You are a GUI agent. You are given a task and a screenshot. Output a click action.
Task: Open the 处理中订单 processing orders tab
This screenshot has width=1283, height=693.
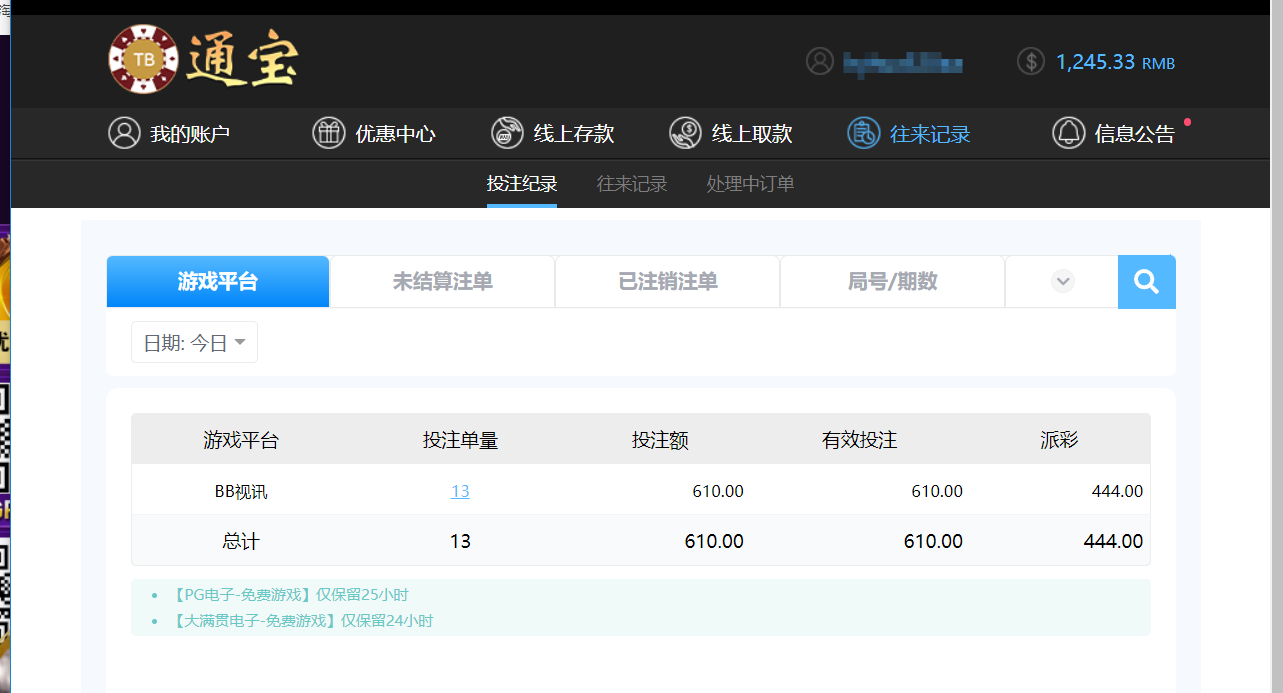coord(749,184)
